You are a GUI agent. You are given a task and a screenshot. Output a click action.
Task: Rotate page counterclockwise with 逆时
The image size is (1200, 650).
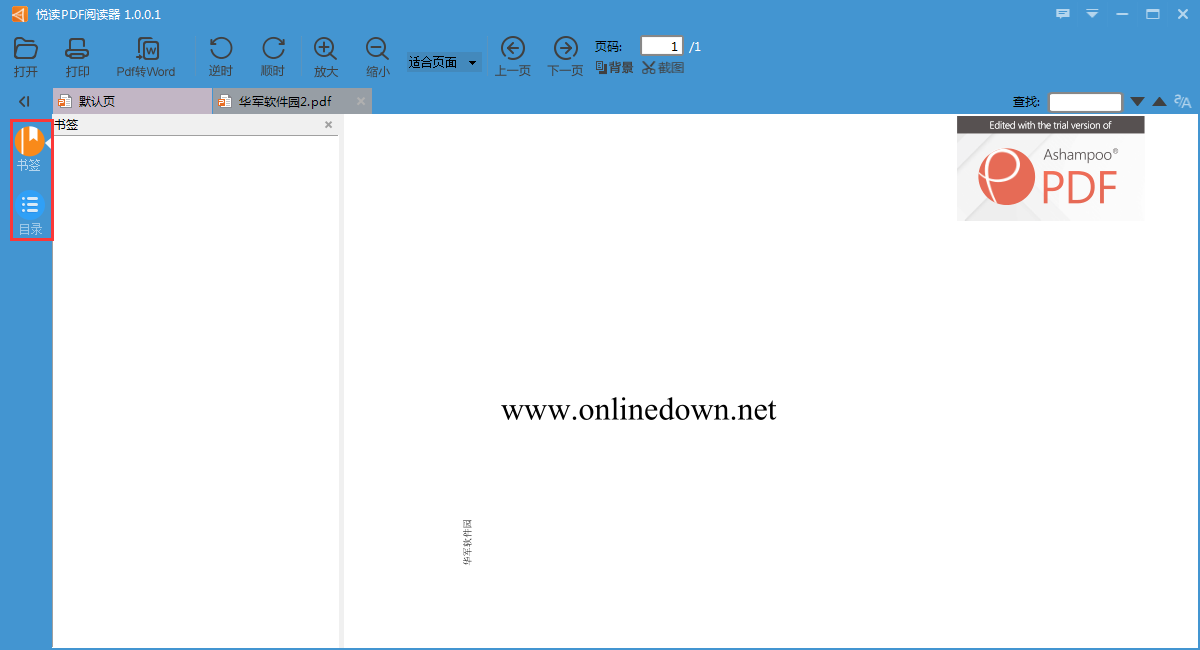point(220,49)
